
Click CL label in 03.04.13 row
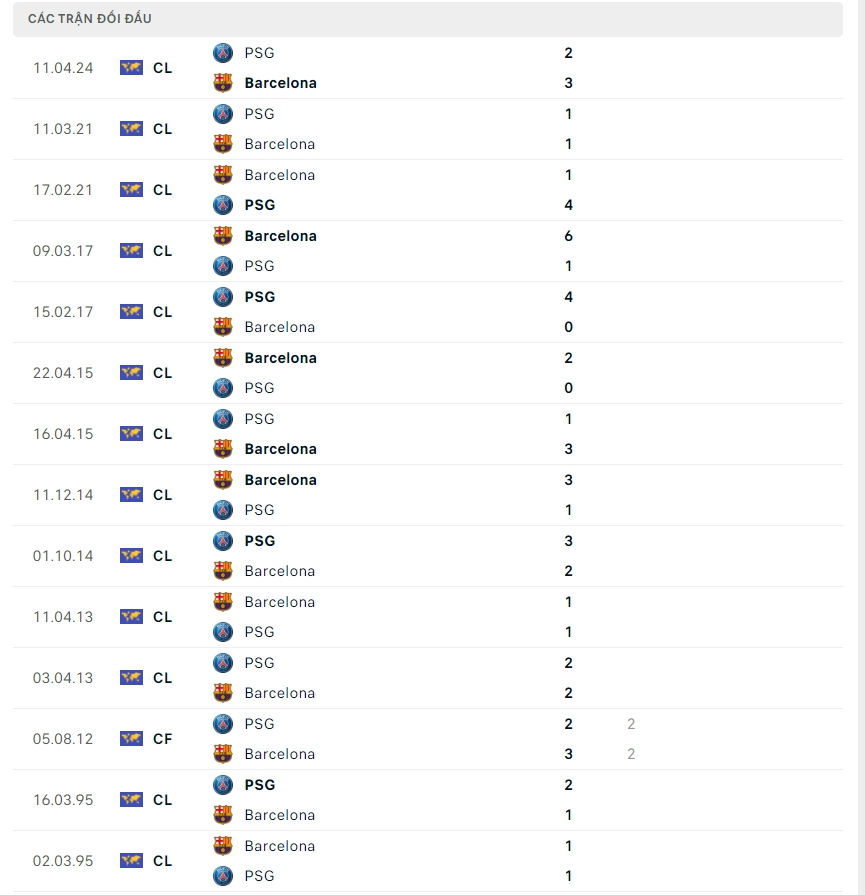coord(163,678)
